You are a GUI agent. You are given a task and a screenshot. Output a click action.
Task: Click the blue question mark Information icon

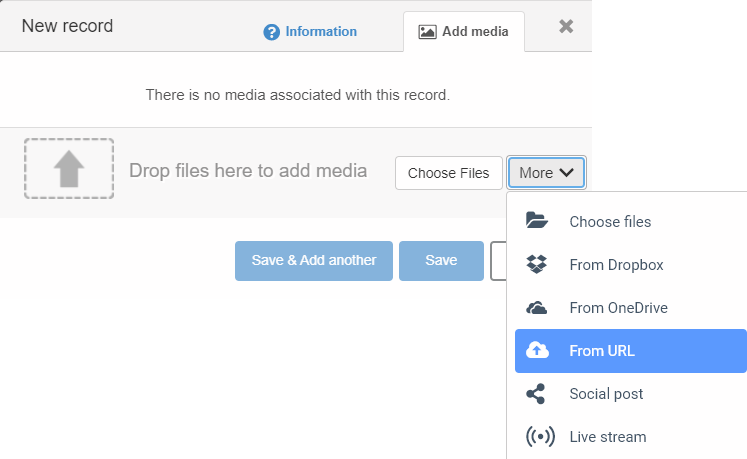pos(272,32)
